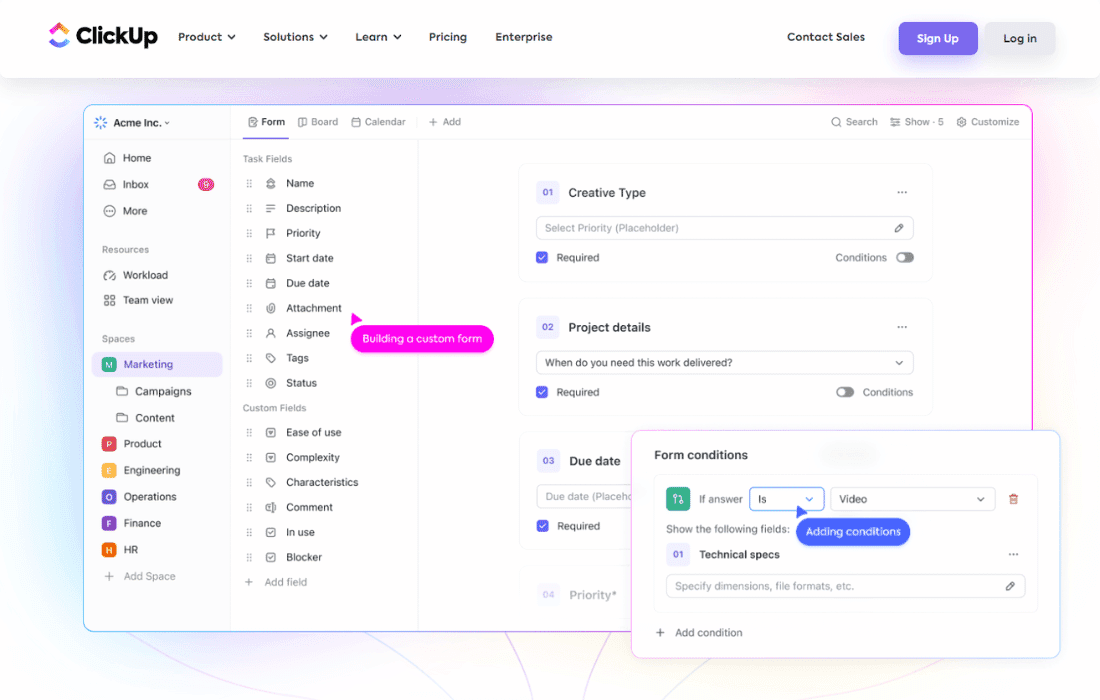Delete the condition with trash icon
The width and height of the screenshot is (1100, 700).
pos(1013,499)
